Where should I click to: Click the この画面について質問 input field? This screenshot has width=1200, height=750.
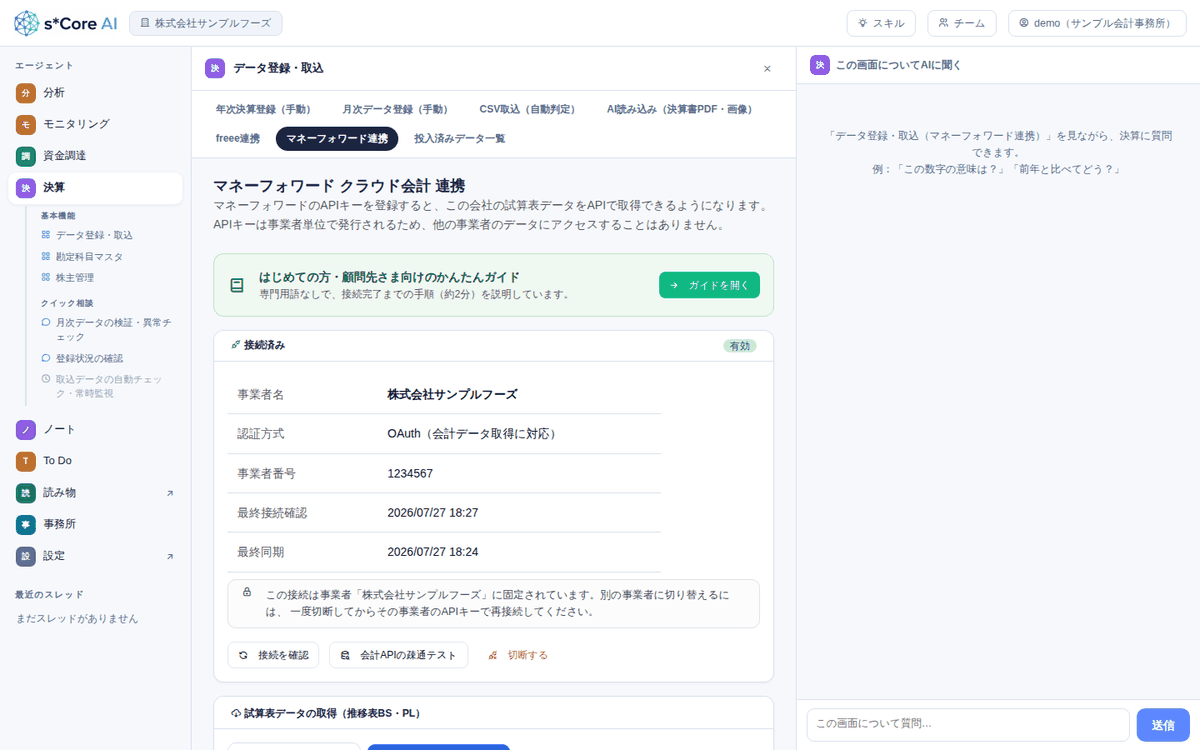click(967, 724)
